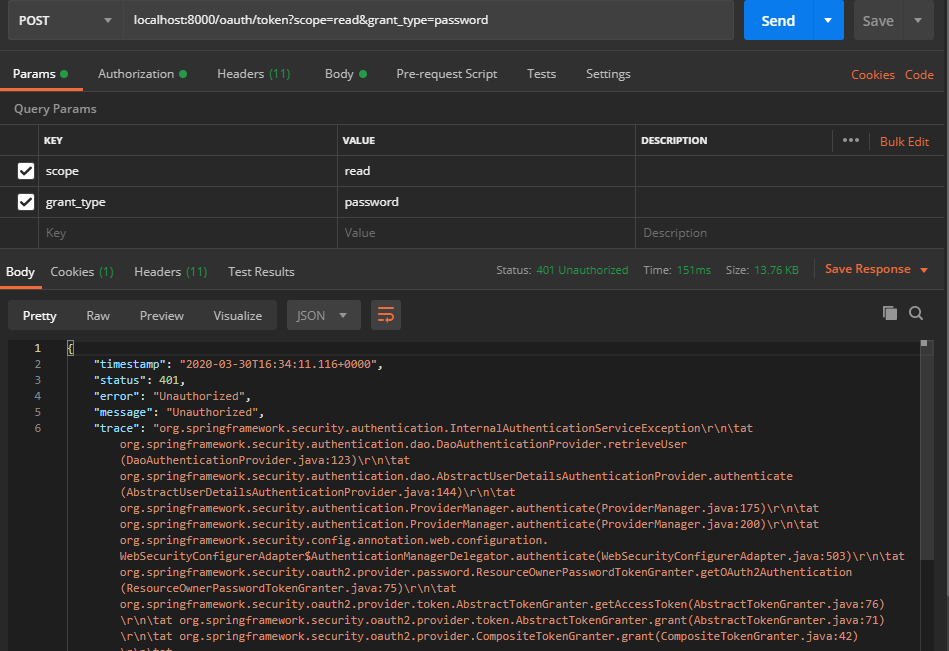Open request Headers (11) tab
This screenshot has height=651, width=949.
(254, 74)
